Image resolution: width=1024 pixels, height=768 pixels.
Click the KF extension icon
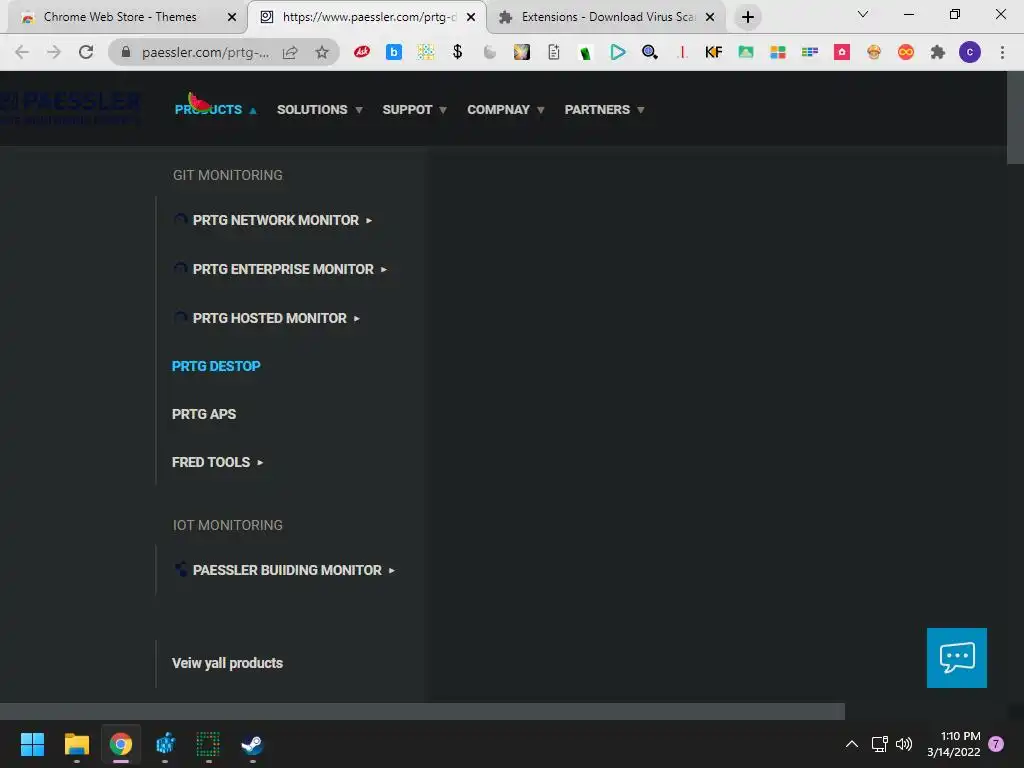pyautogui.click(x=714, y=52)
